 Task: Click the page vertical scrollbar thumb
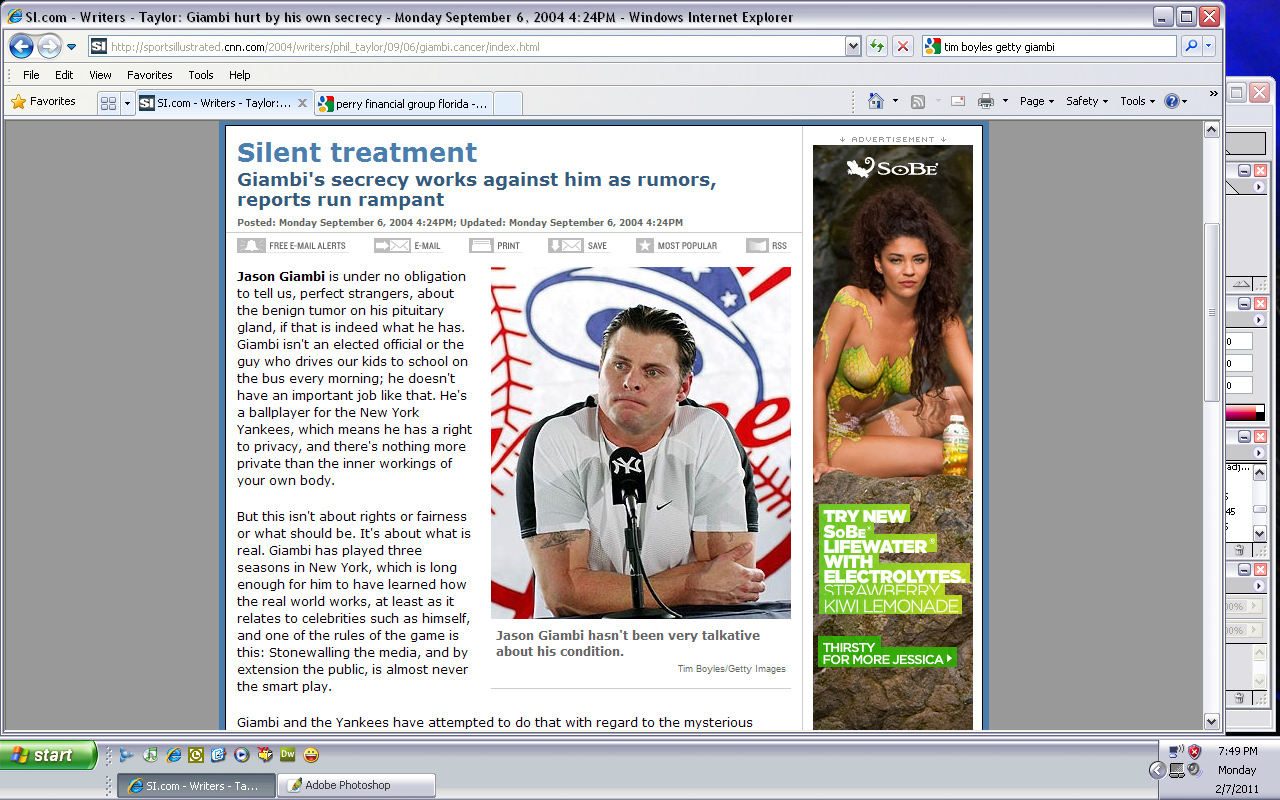(x=1211, y=312)
